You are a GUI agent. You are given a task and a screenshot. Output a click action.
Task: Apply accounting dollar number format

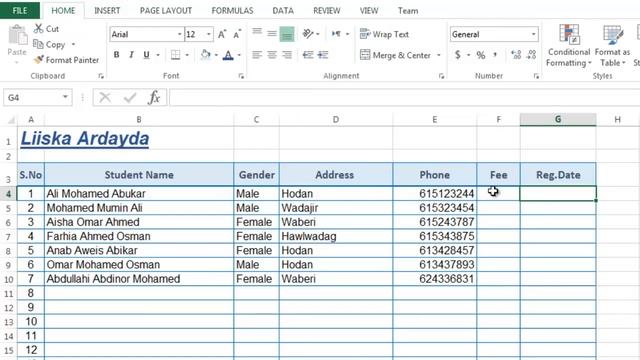click(x=458, y=55)
